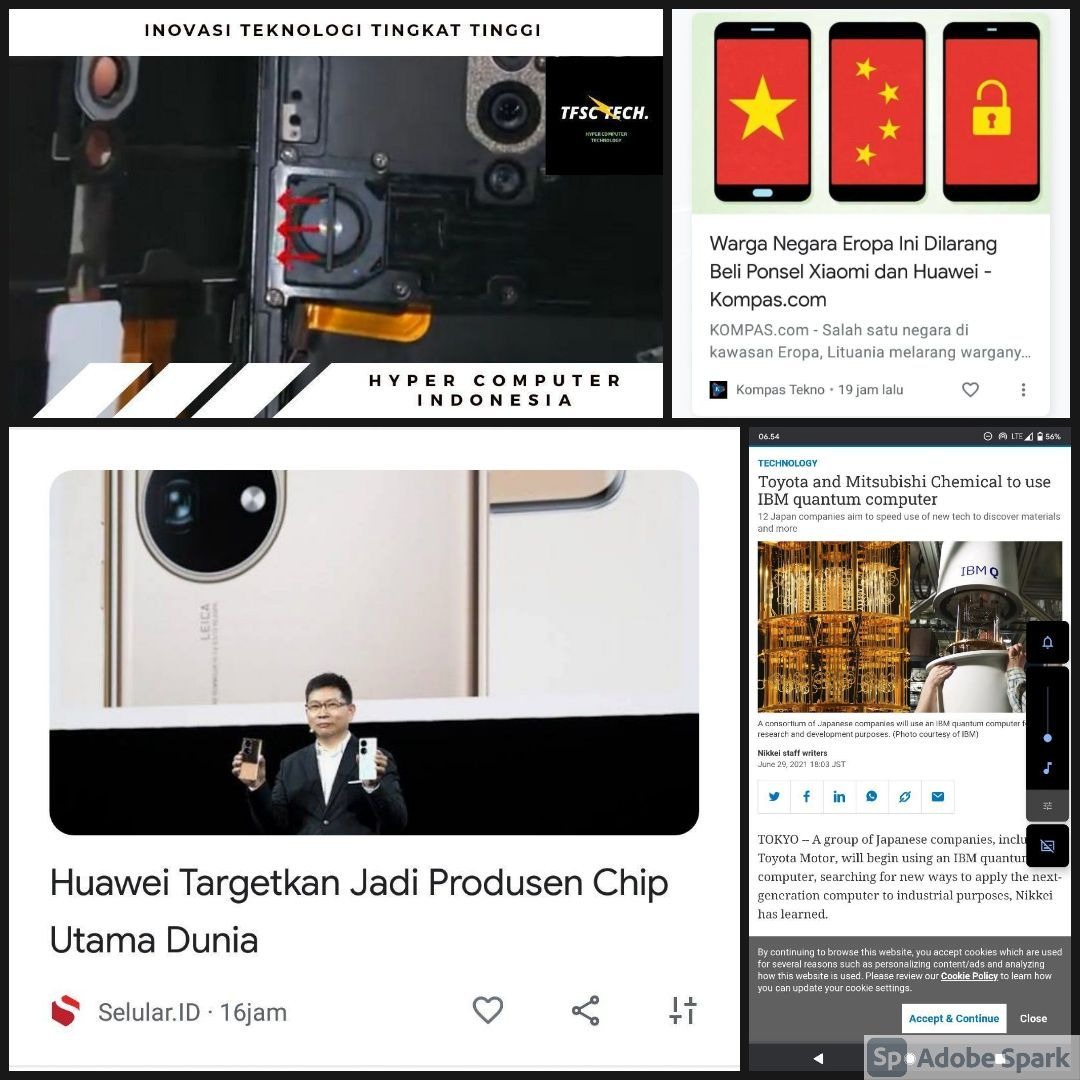Tap the Kompas Tekno source logo
1080x1080 pixels.
click(718, 389)
